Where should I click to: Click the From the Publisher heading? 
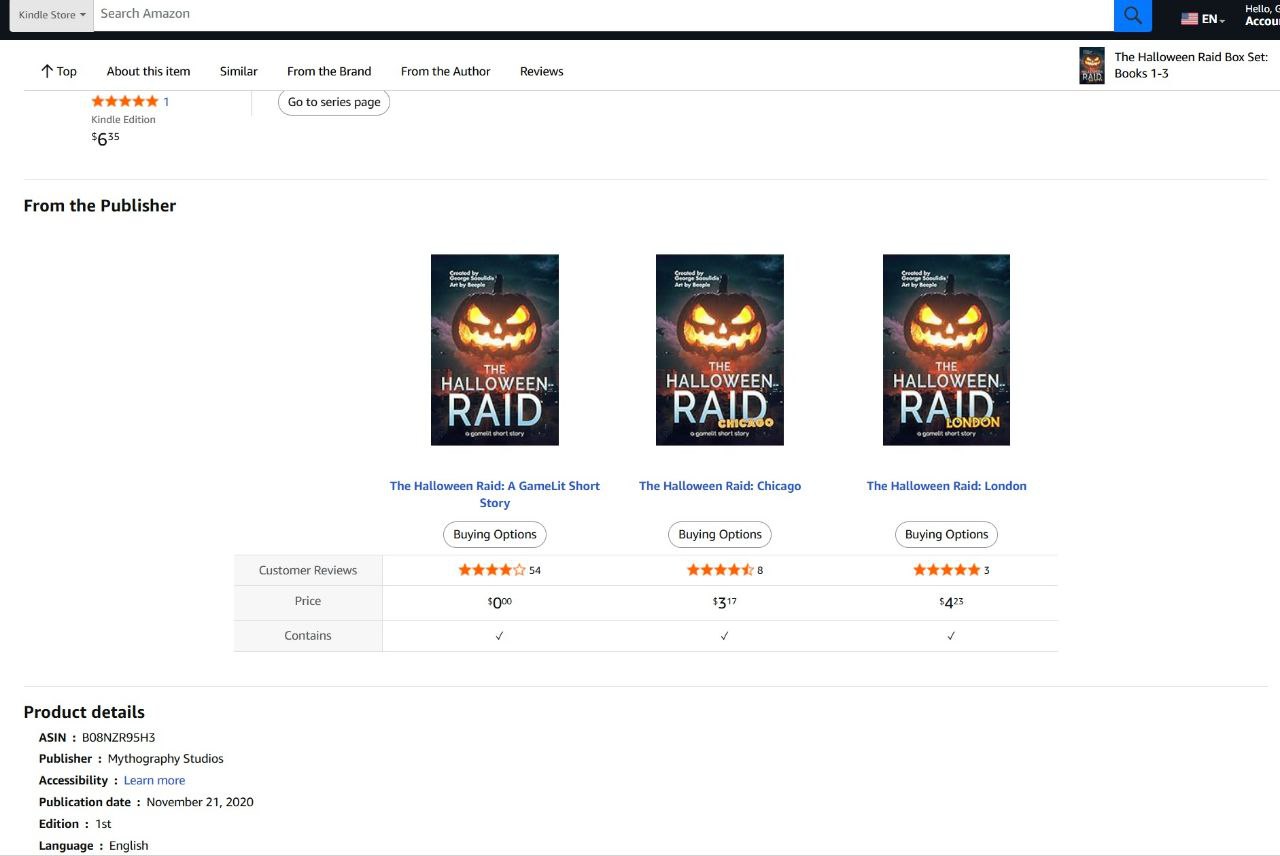pyautogui.click(x=100, y=205)
